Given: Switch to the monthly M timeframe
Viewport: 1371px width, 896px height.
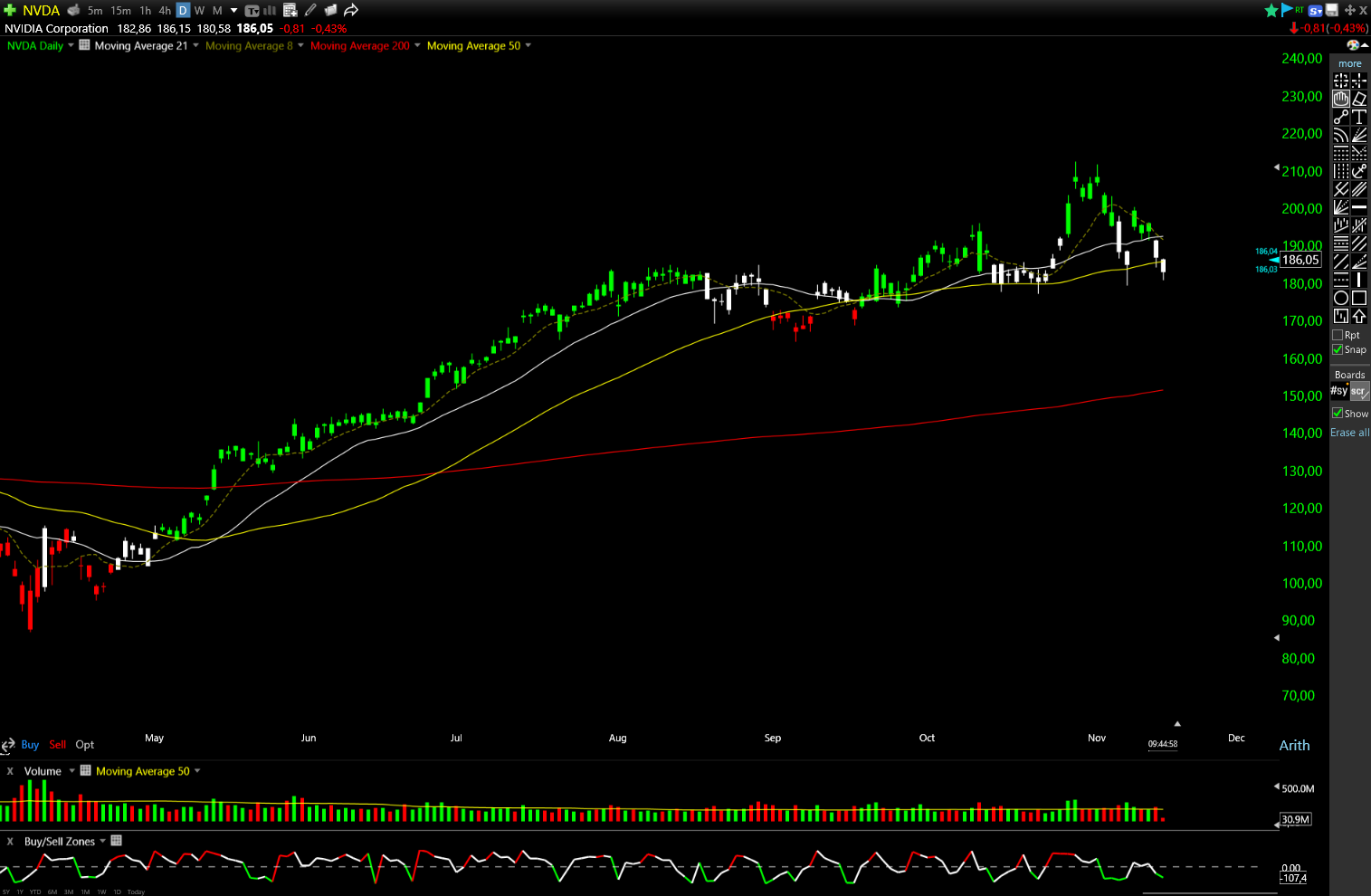Looking at the screenshot, I should (217, 11).
